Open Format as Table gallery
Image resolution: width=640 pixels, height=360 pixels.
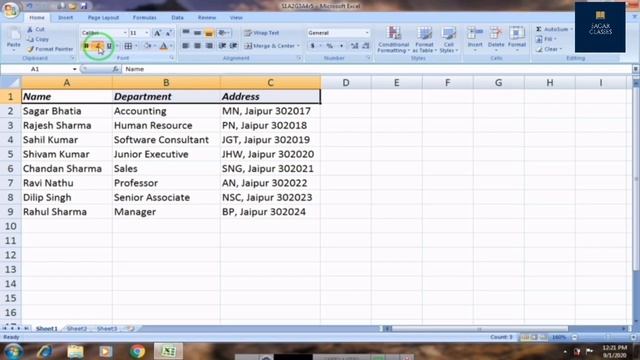(424, 39)
